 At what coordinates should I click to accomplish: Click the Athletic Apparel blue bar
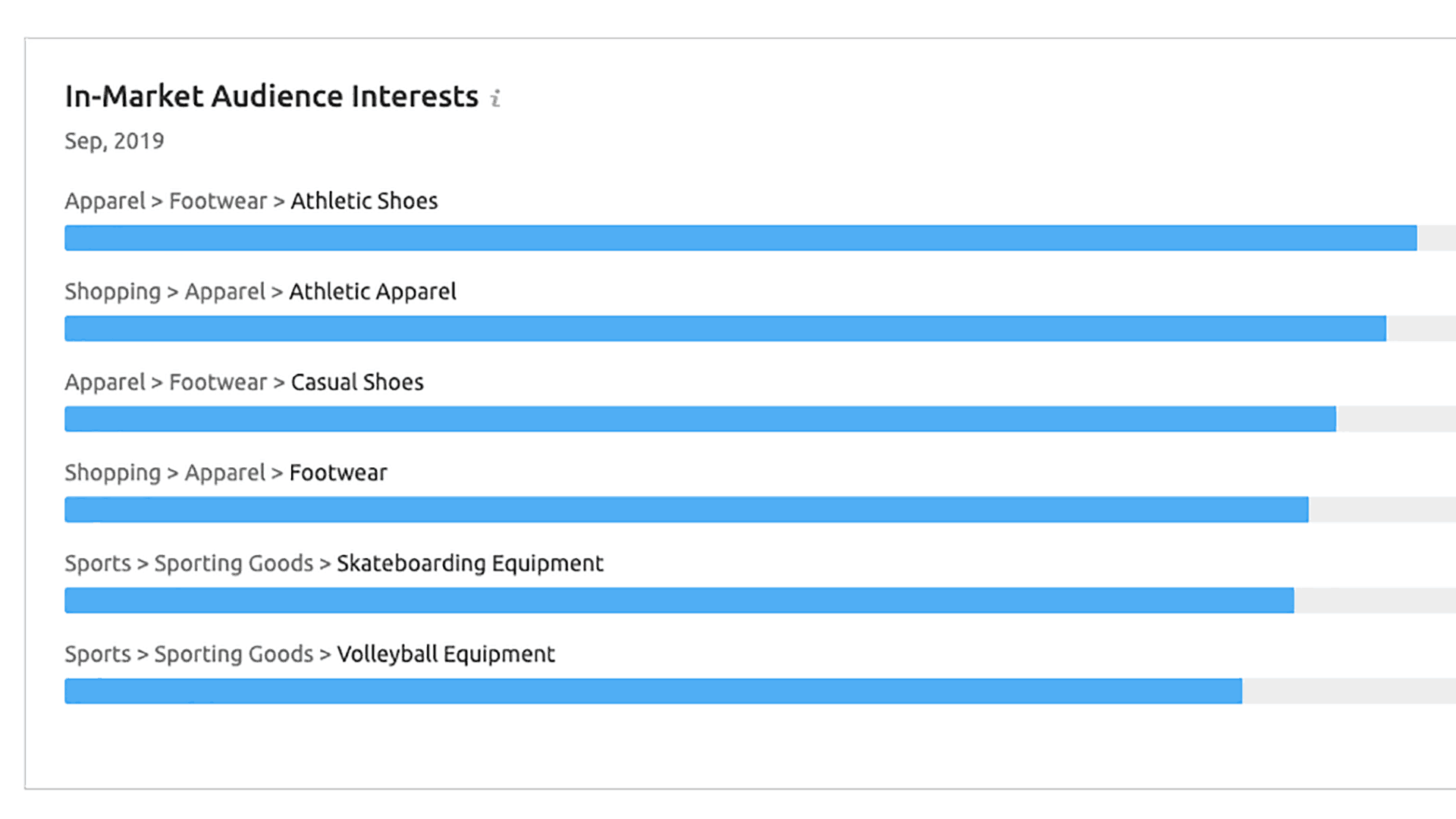725,329
